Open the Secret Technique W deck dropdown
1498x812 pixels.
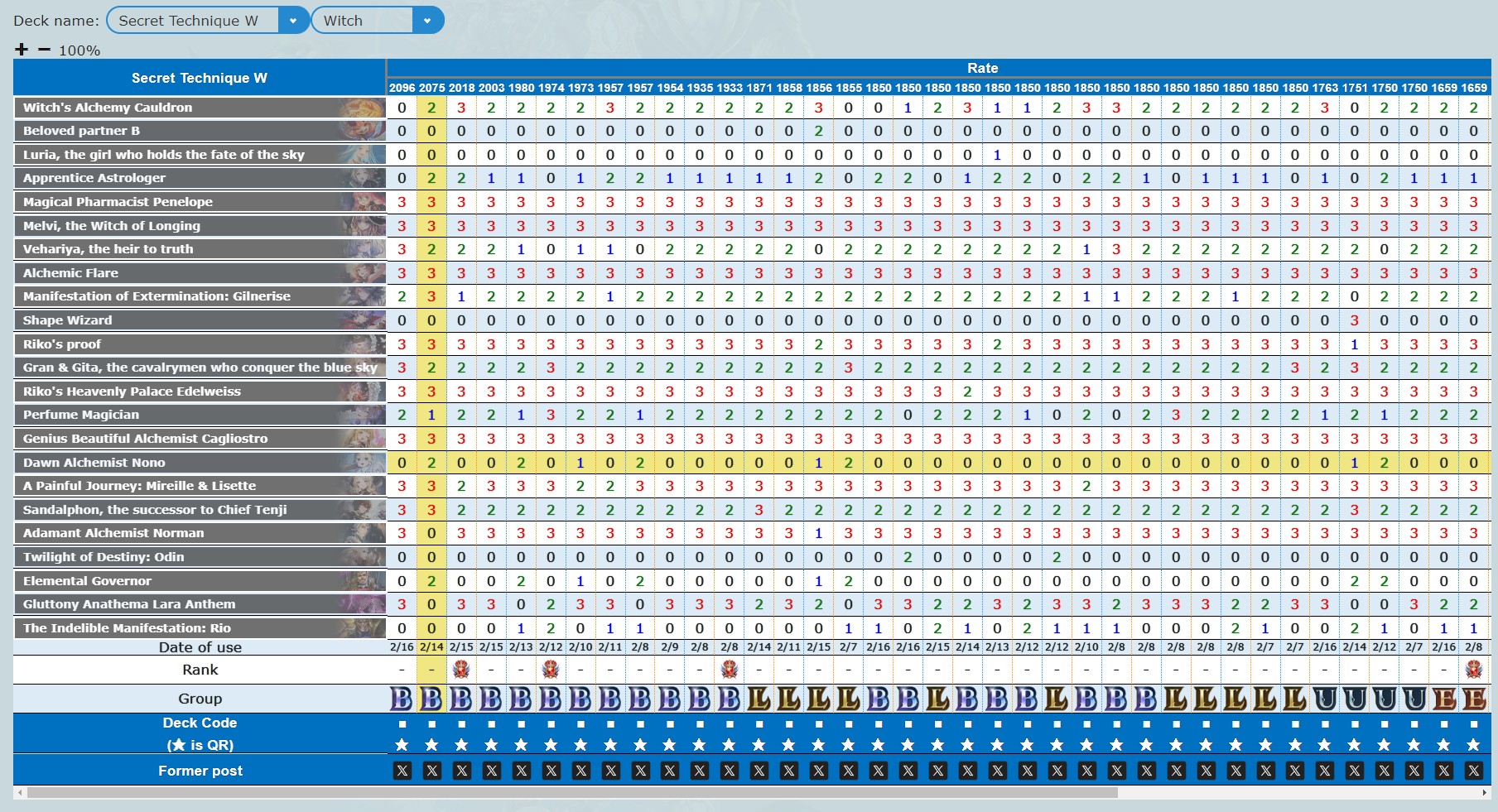208,21
